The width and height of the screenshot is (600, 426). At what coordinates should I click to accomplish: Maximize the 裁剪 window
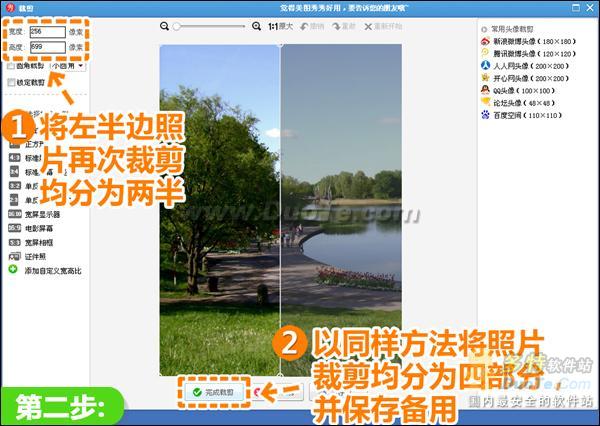tap(576, 7)
